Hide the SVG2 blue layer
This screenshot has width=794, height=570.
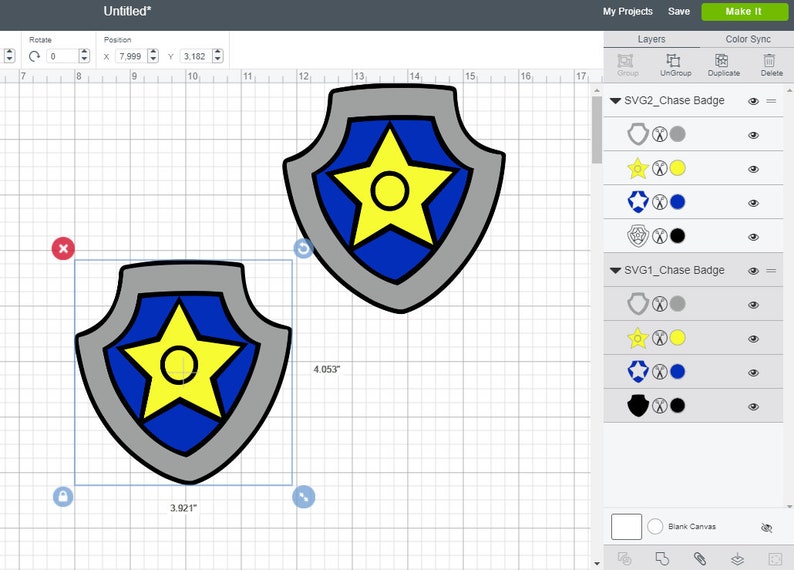point(753,203)
